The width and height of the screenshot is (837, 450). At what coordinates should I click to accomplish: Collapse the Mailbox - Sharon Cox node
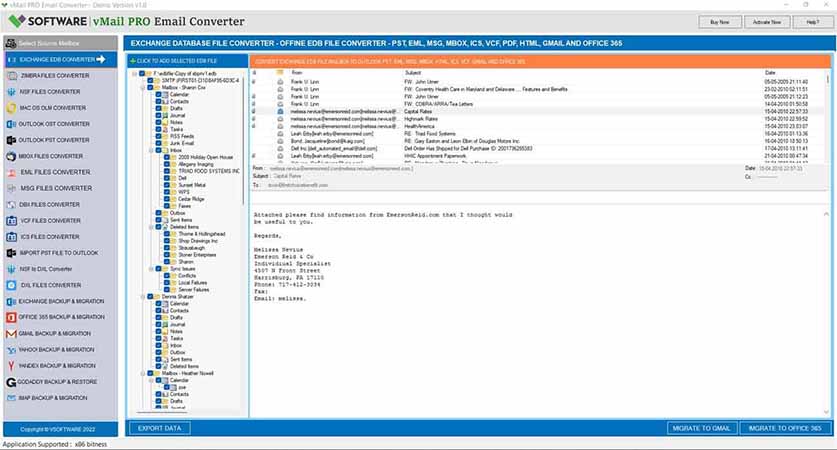143,88
